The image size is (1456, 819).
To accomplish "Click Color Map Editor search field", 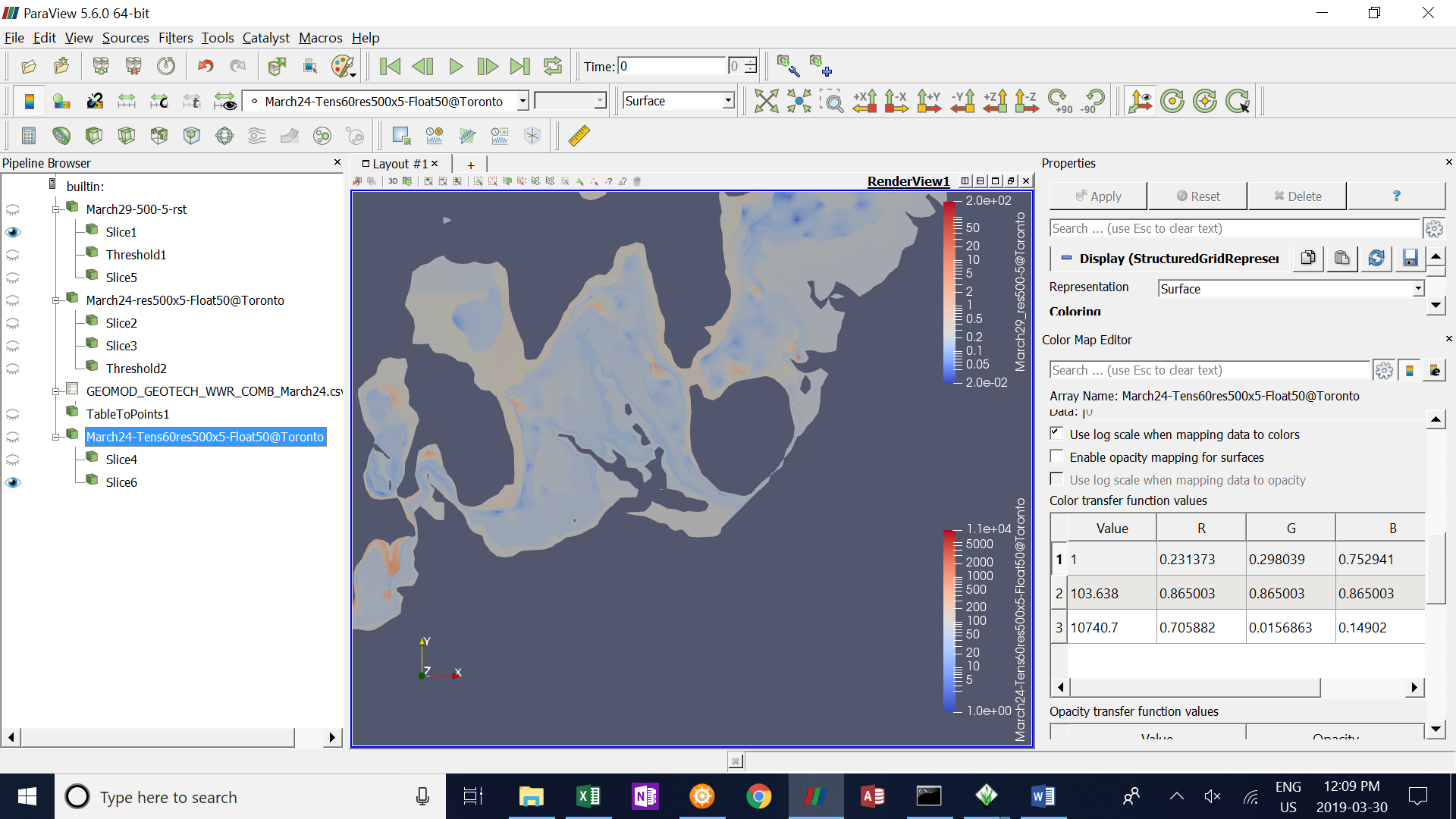I will 1210,370.
